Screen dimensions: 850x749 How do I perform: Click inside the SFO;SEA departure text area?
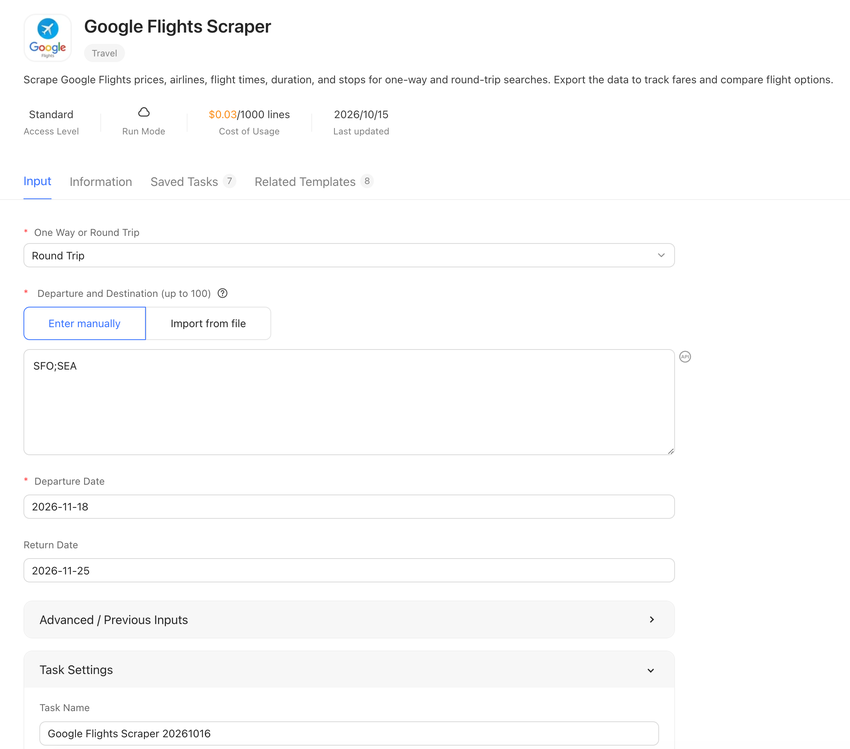[x=349, y=402]
